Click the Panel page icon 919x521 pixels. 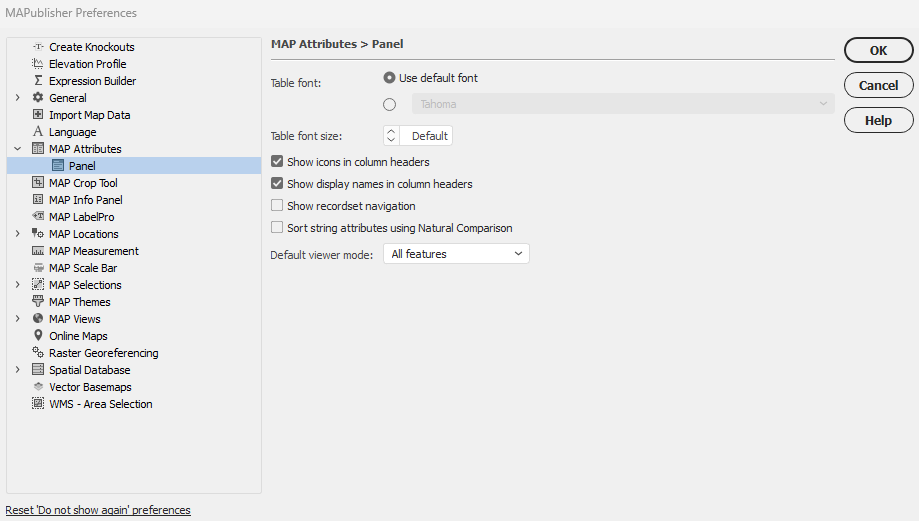[x=58, y=165]
